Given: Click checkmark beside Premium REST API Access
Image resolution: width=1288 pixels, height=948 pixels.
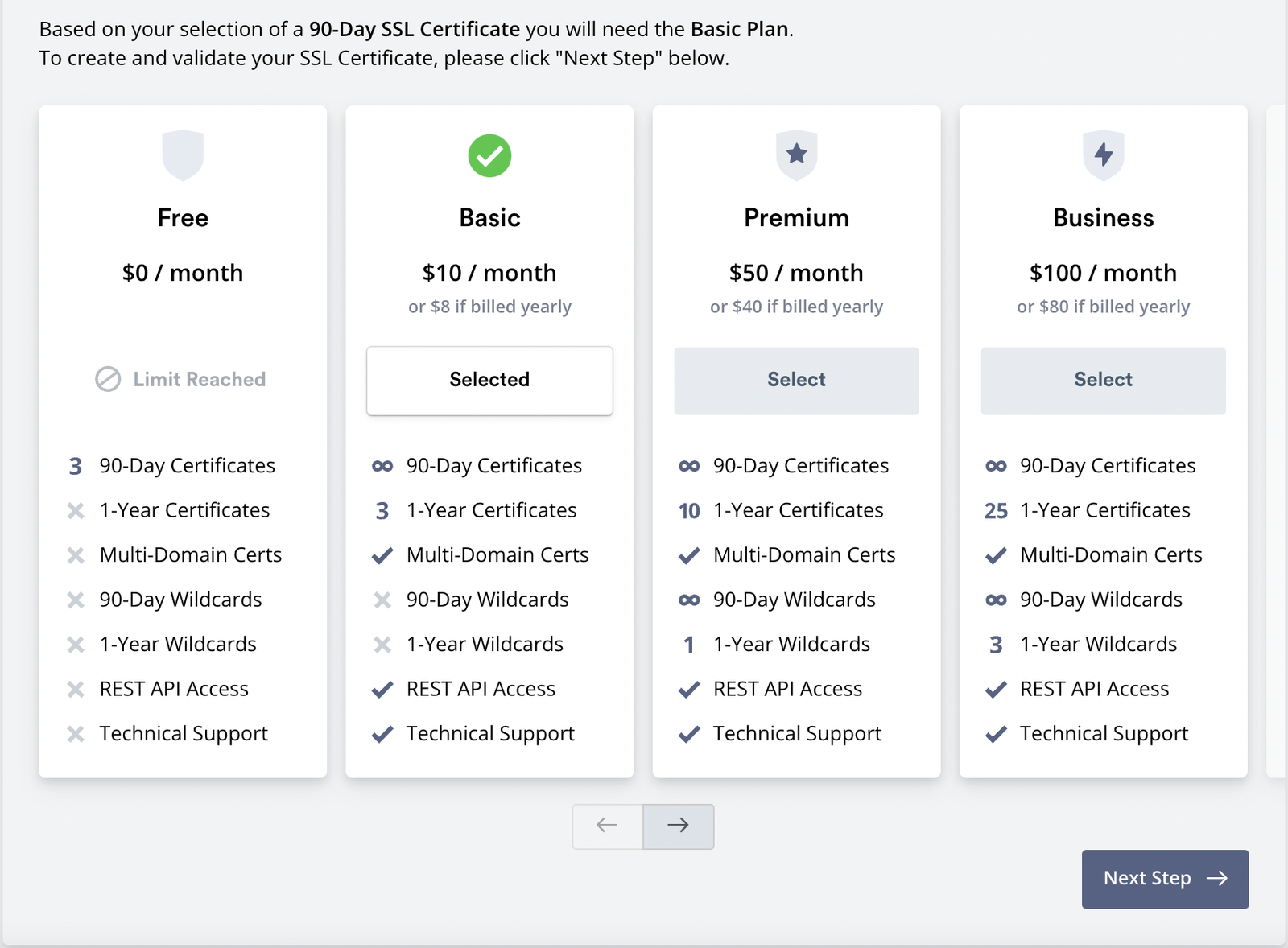Looking at the screenshot, I should 689,690.
